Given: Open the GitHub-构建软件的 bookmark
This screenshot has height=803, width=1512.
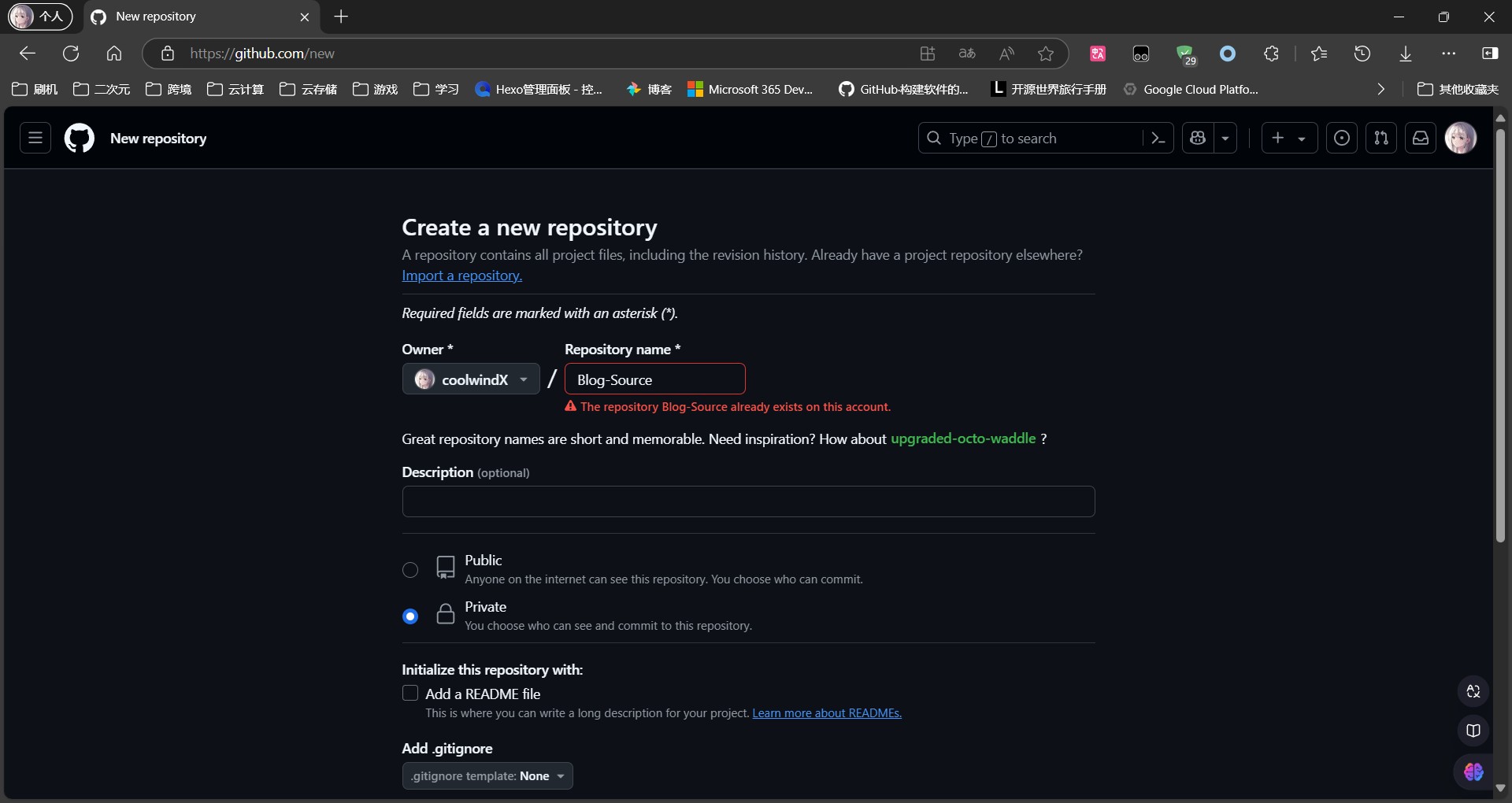Looking at the screenshot, I should (903, 89).
